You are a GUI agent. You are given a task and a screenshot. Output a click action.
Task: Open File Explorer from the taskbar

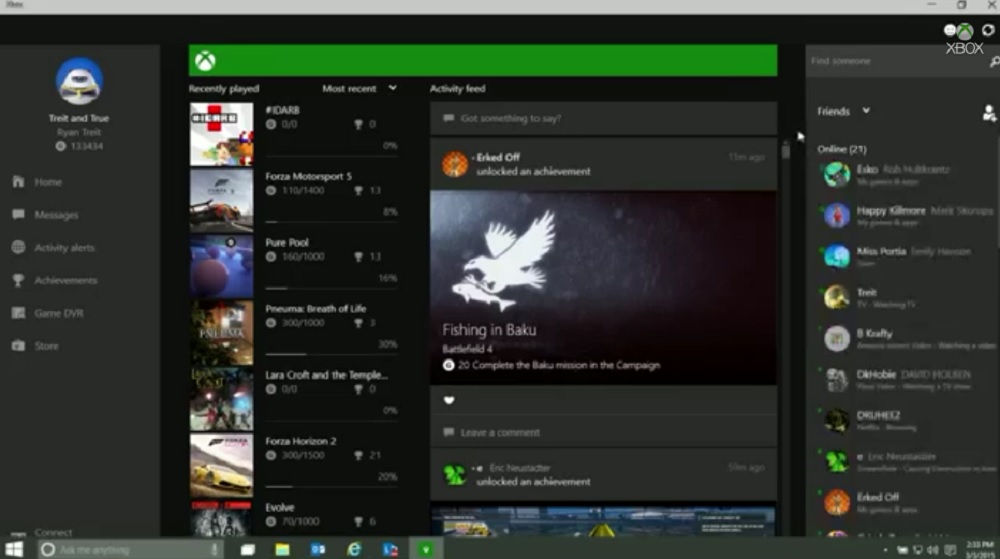tap(283, 549)
